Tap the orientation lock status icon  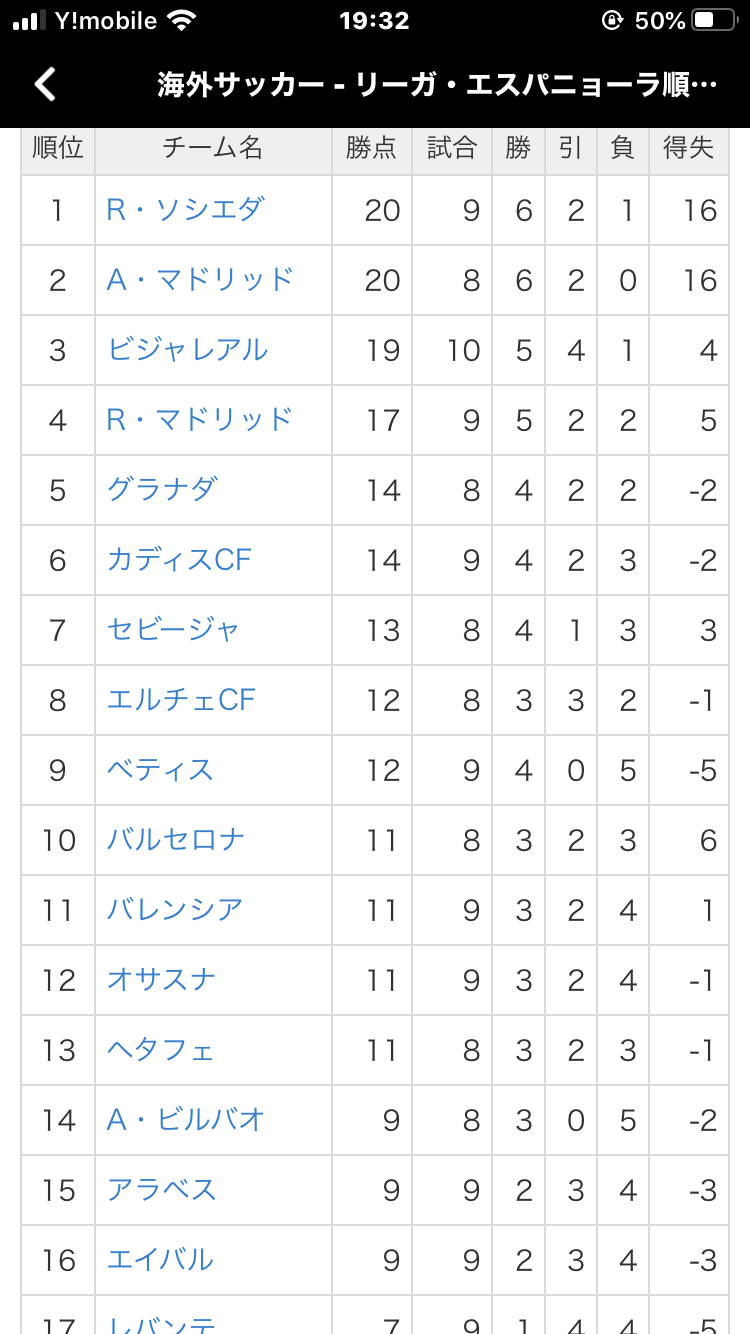coord(612,20)
